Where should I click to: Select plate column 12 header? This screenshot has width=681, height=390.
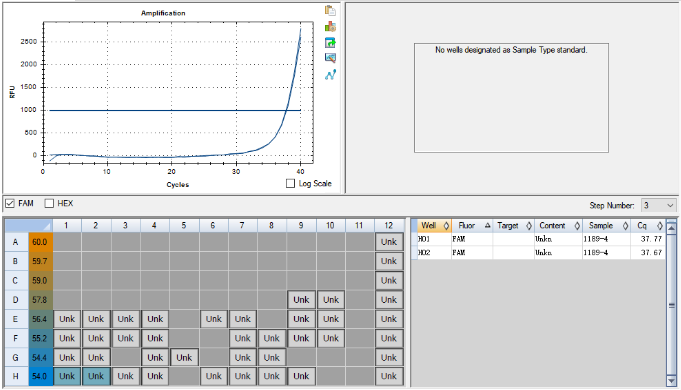(389, 225)
